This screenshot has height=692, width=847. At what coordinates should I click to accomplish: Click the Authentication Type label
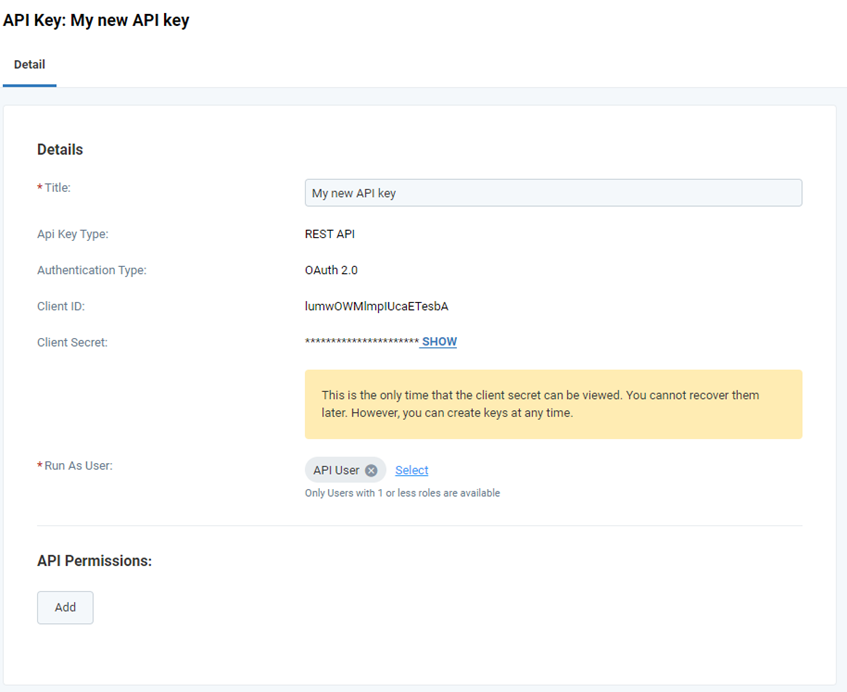pos(91,270)
